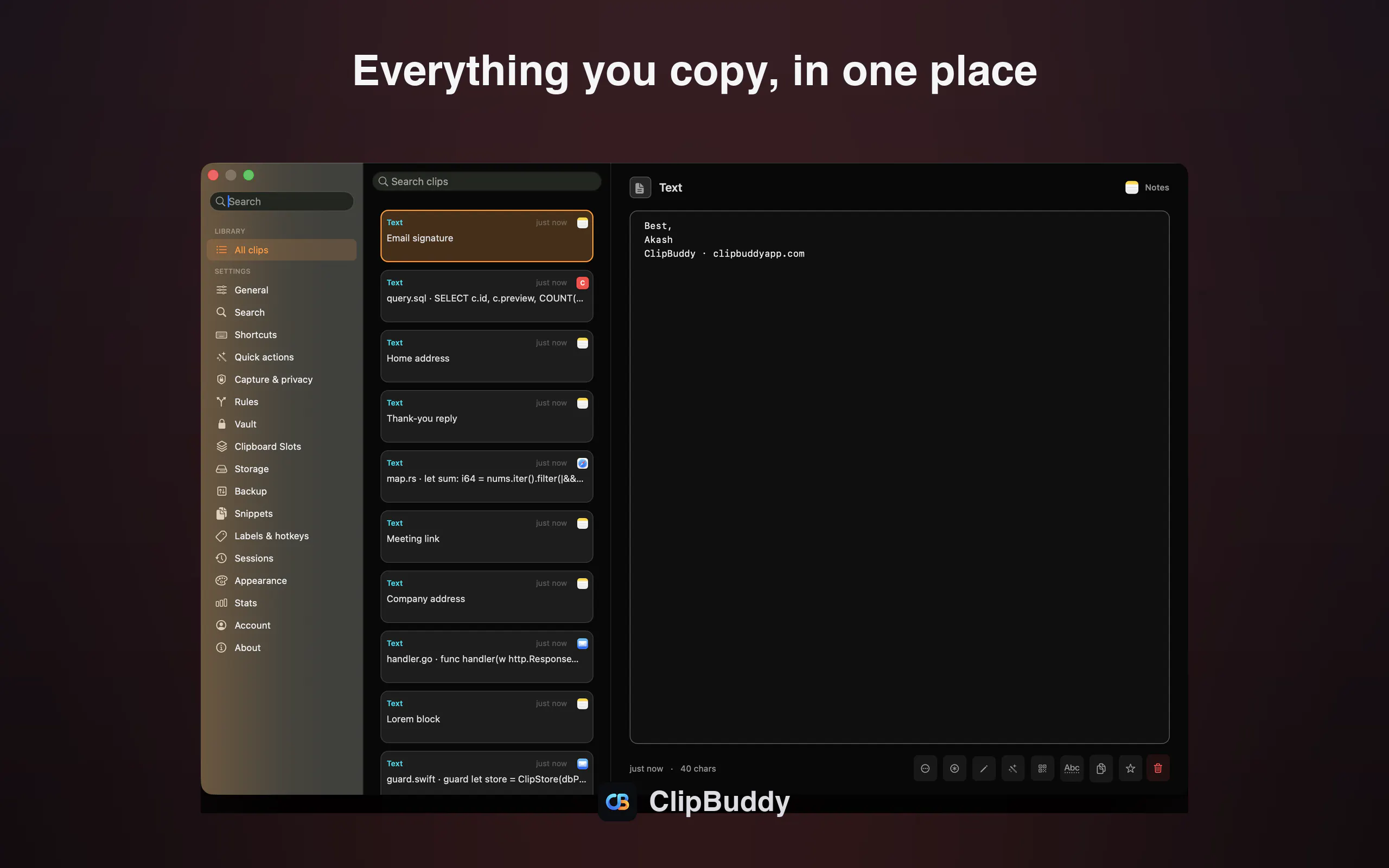Select the Meeting link clip
The width and height of the screenshot is (1389, 868).
coord(487,536)
